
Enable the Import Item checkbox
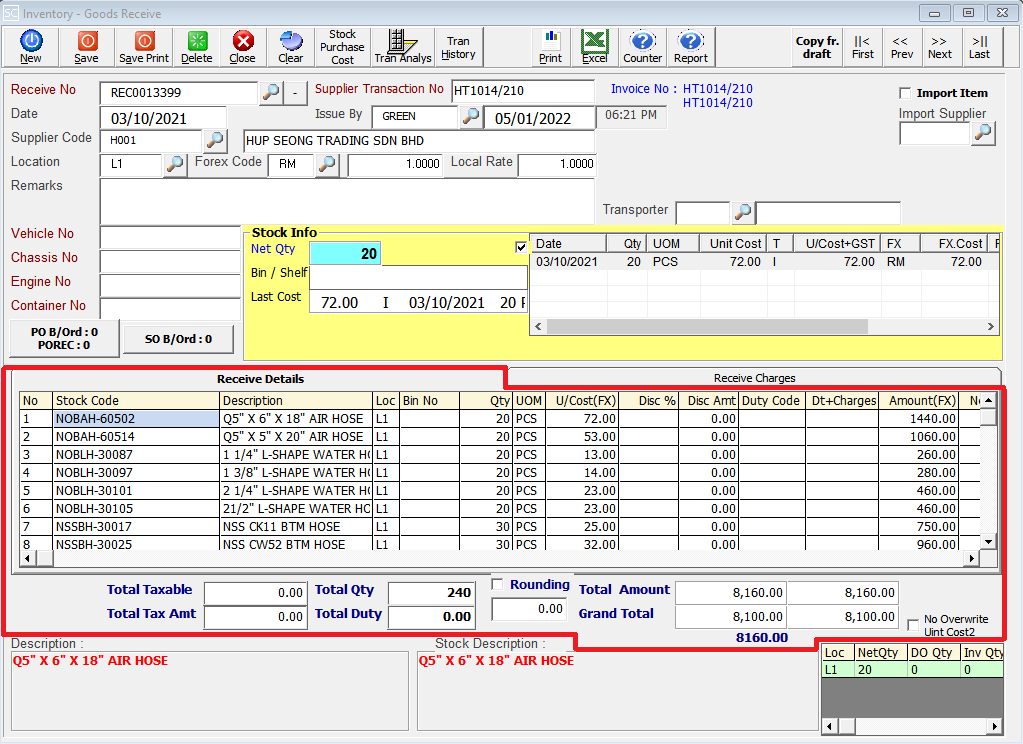pyautogui.click(x=905, y=93)
